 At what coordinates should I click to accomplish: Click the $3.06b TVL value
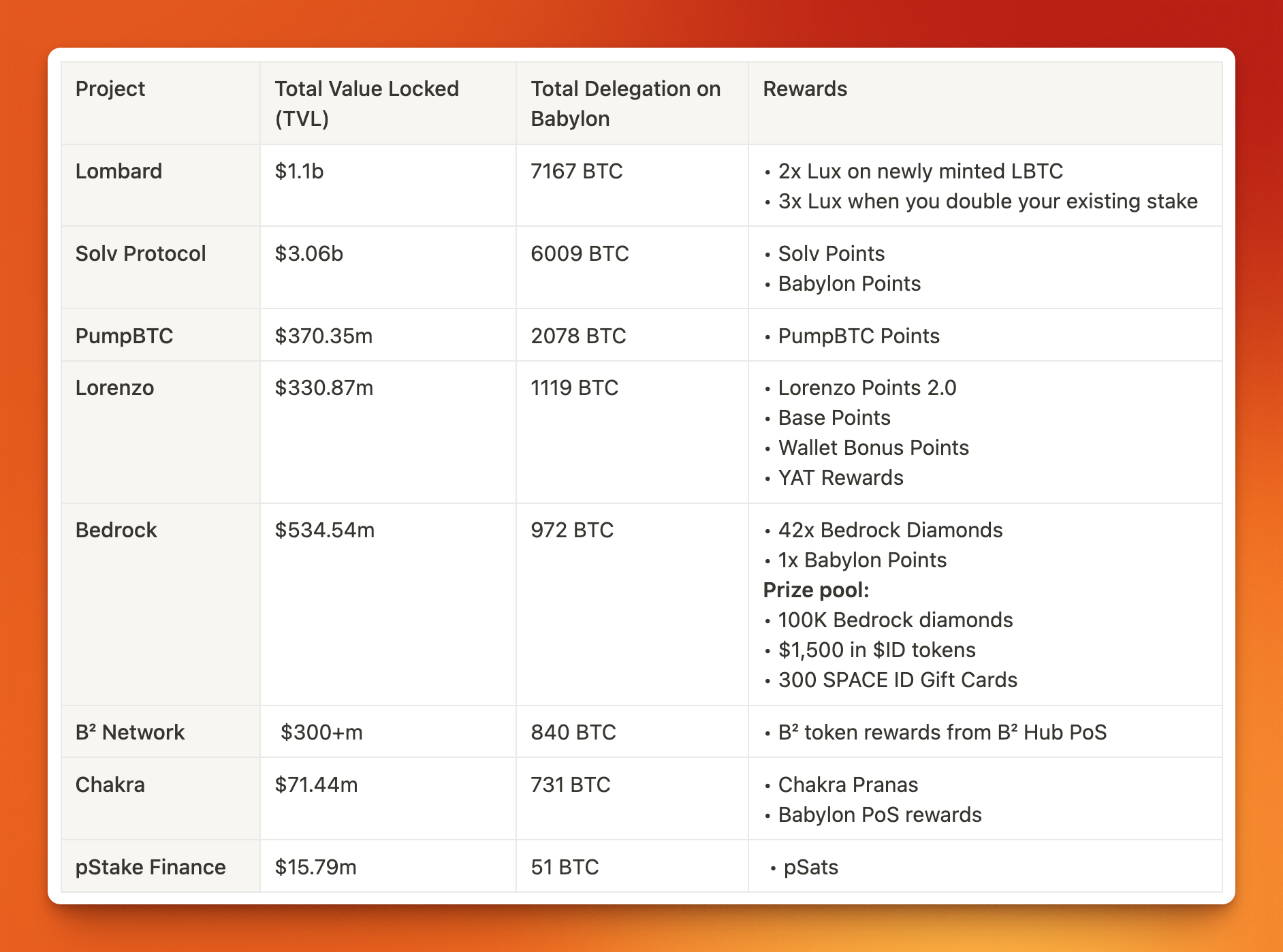coord(309,253)
